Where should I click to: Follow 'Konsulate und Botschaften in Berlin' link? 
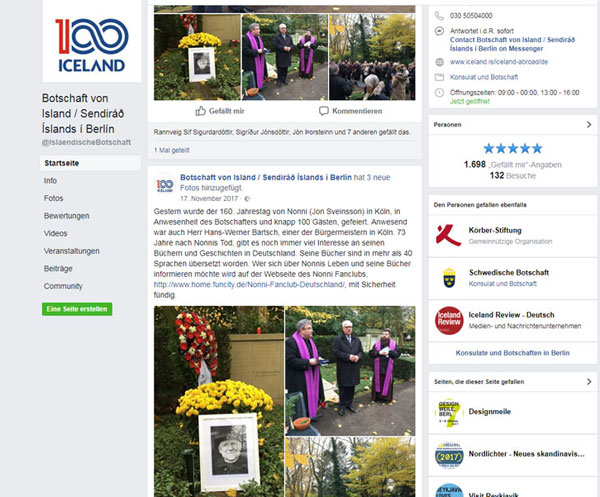point(512,353)
